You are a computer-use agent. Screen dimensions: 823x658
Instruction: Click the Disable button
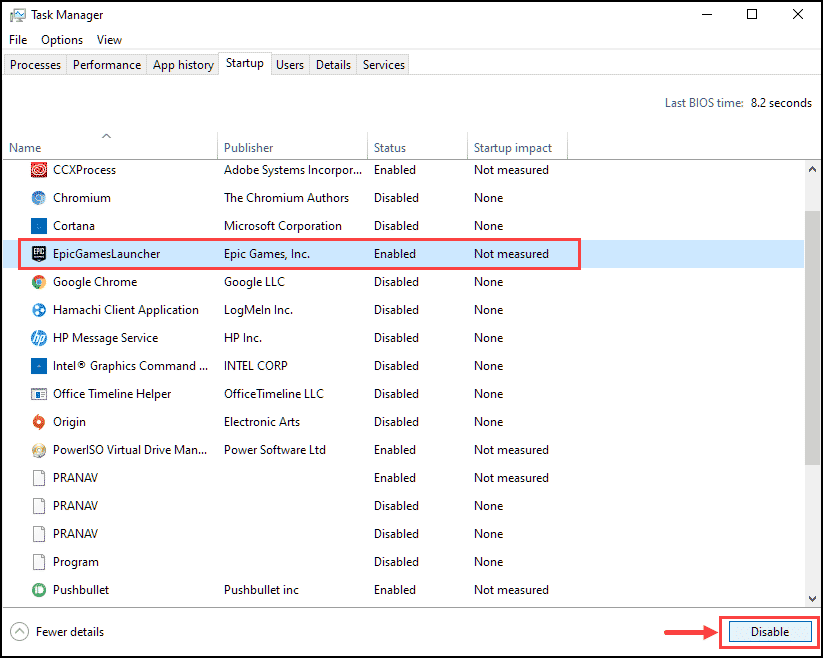tap(770, 632)
